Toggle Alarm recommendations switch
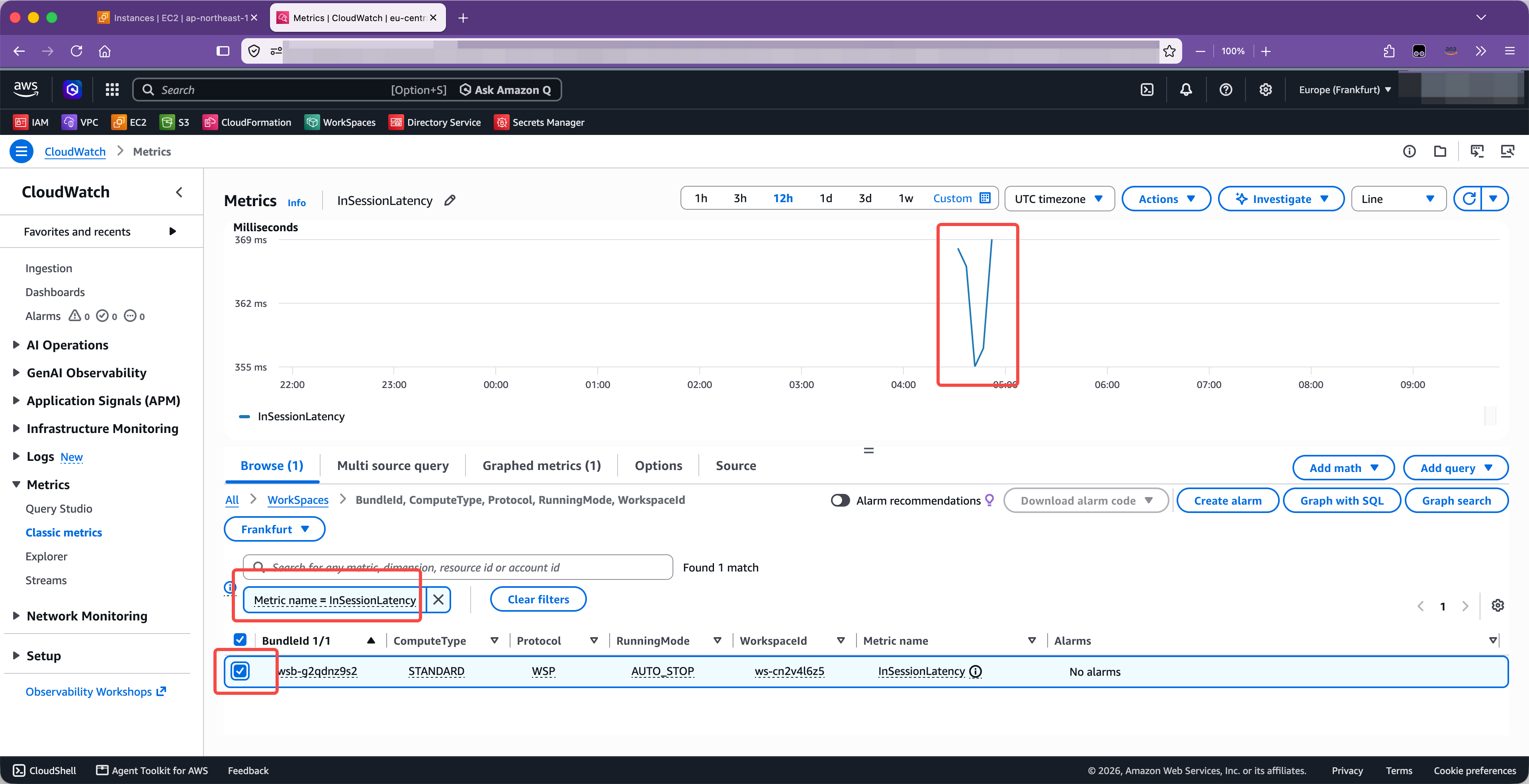This screenshot has width=1529, height=784. coord(840,501)
